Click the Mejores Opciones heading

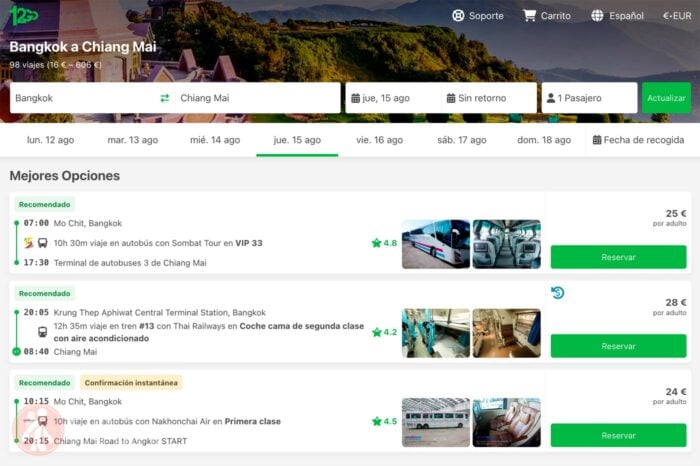tap(65, 176)
